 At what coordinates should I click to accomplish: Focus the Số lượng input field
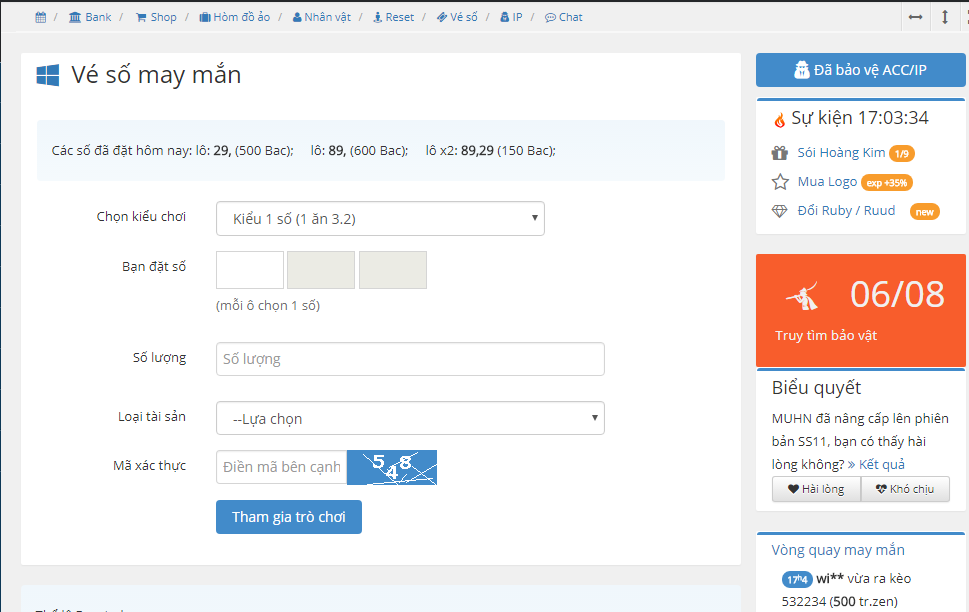tap(410, 359)
